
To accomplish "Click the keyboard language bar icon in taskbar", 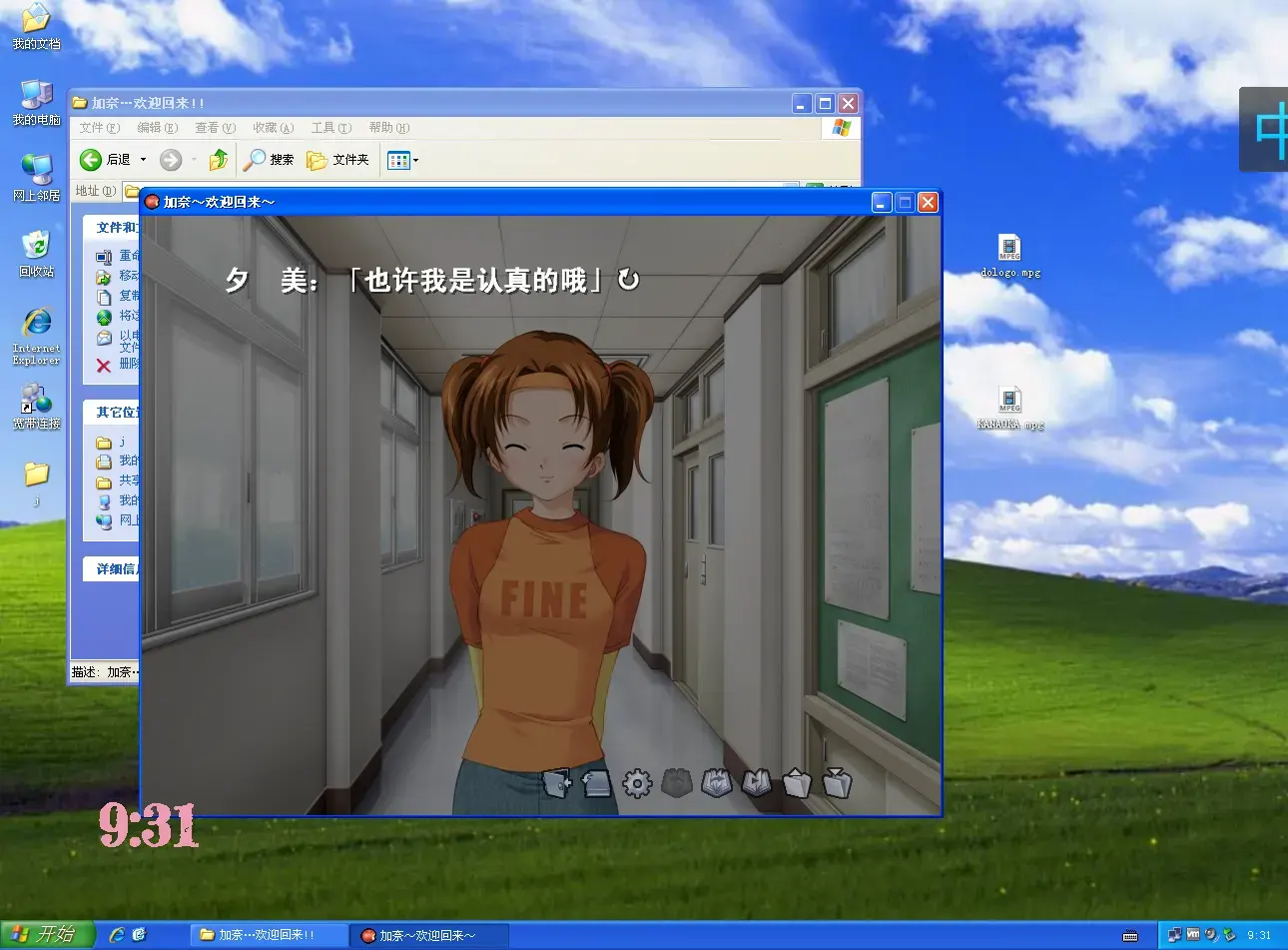I will [x=1130, y=936].
